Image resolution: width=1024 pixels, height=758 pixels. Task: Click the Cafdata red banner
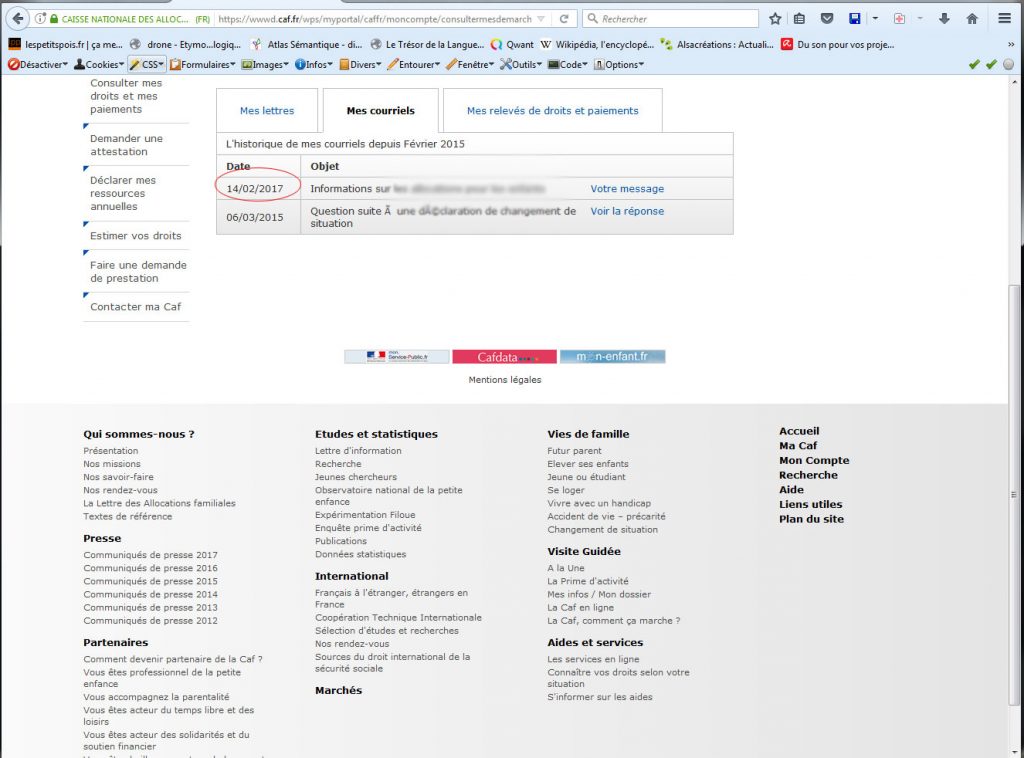504,357
